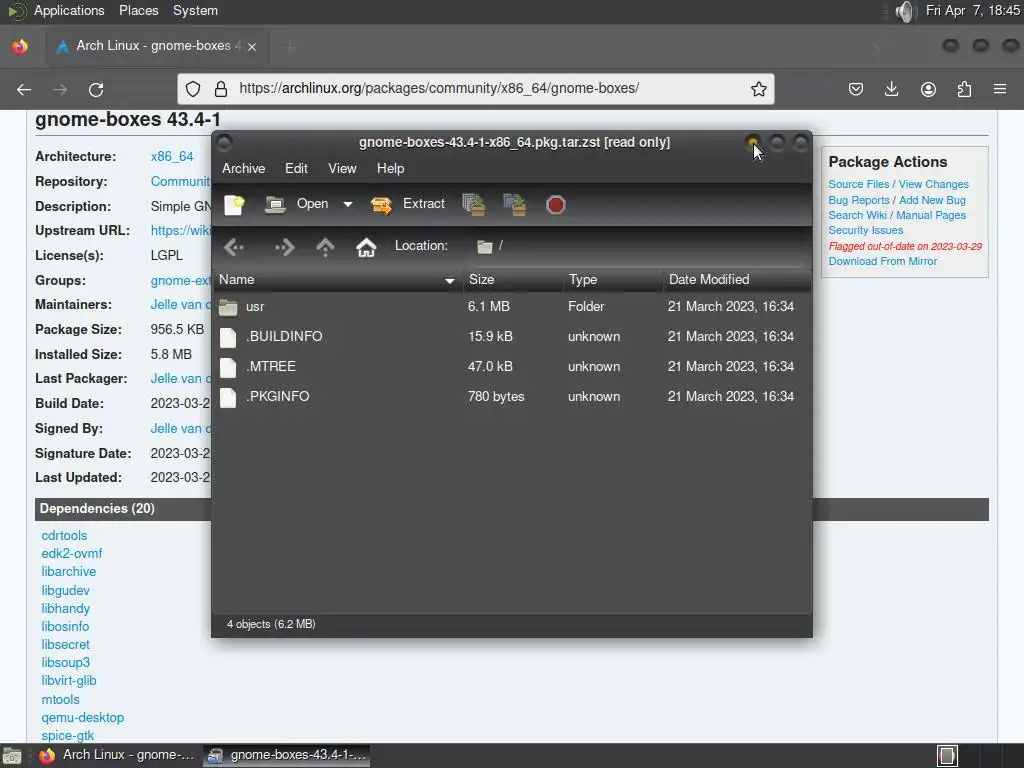Go up one level in the archive
1024x768 pixels.
325,247
